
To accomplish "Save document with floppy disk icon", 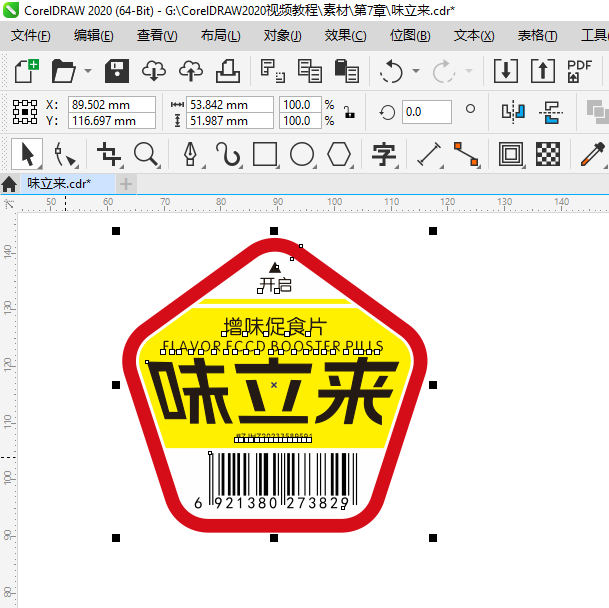I will (x=117, y=71).
